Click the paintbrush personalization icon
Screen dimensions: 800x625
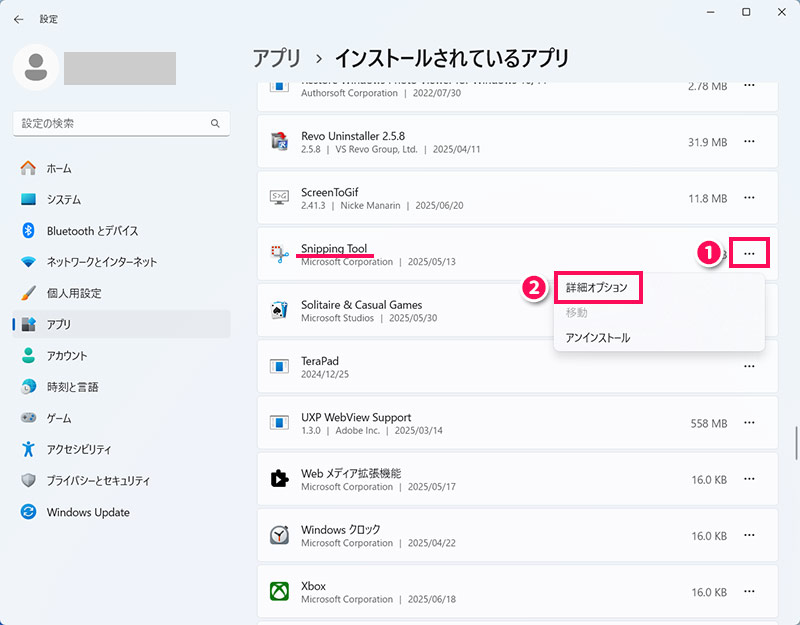[28, 293]
